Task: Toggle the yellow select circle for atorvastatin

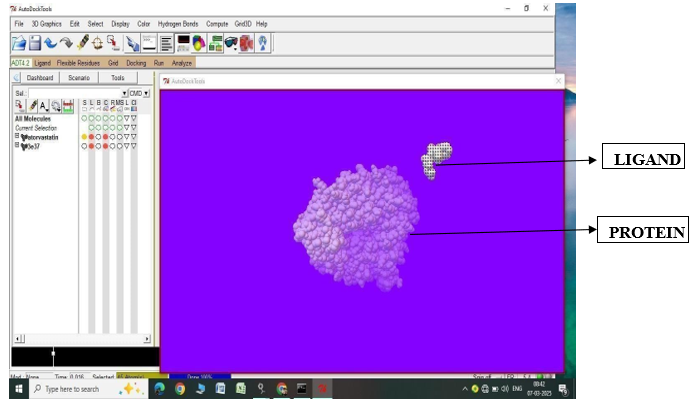Action: (84, 136)
